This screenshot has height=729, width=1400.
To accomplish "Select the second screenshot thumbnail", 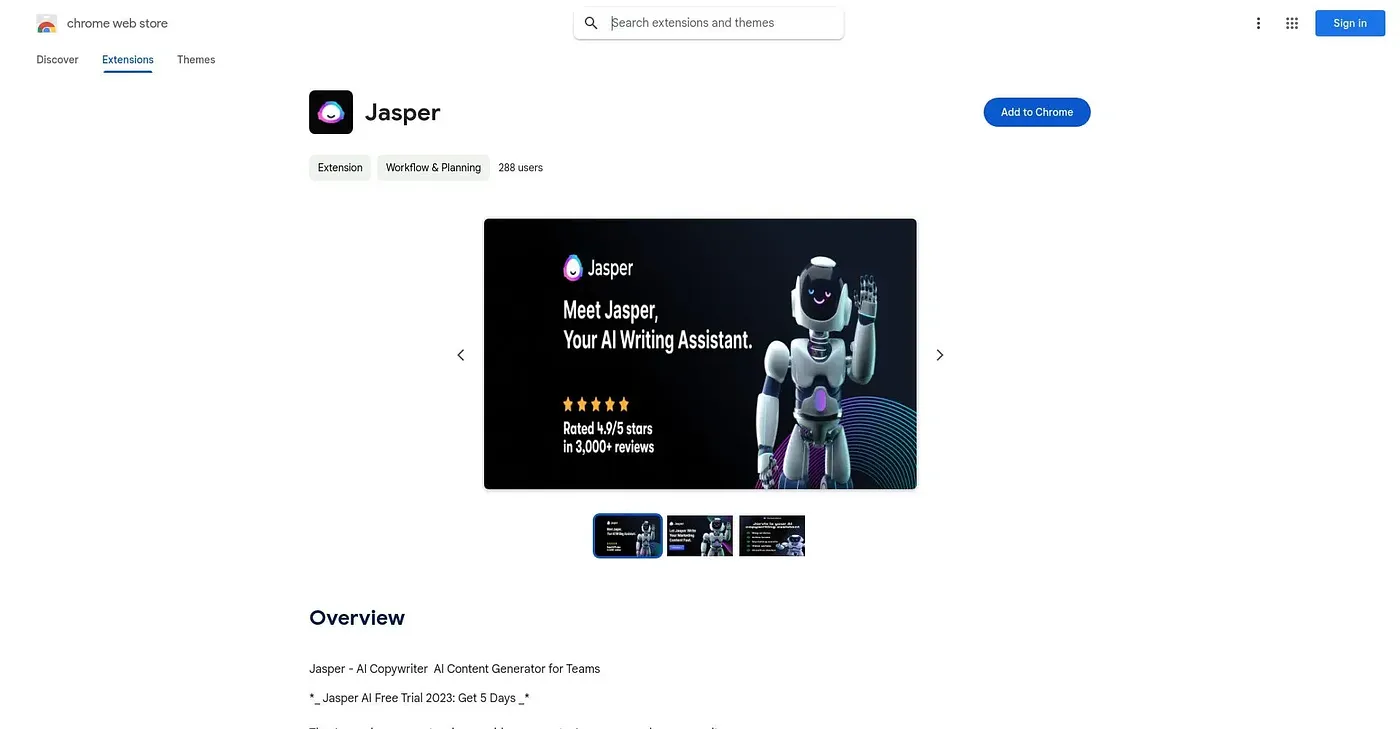I will point(700,536).
